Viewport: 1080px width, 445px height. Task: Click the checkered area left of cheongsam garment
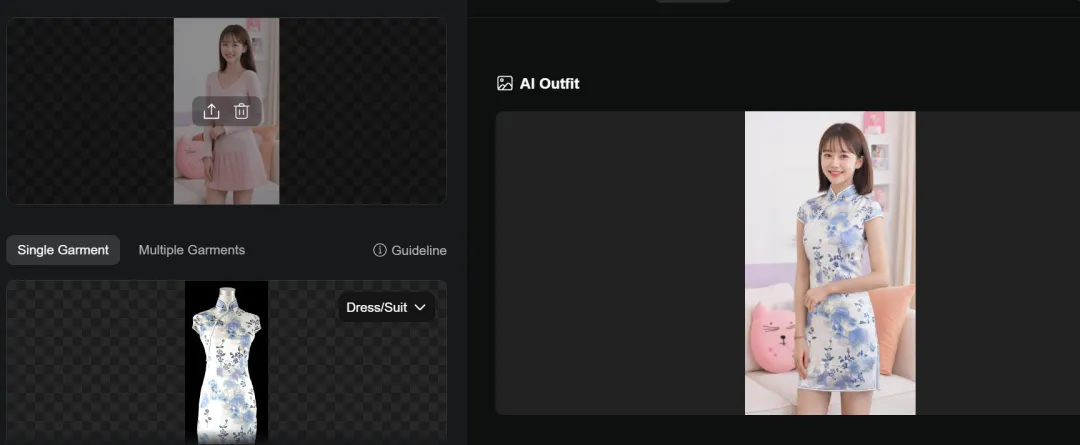96,362
